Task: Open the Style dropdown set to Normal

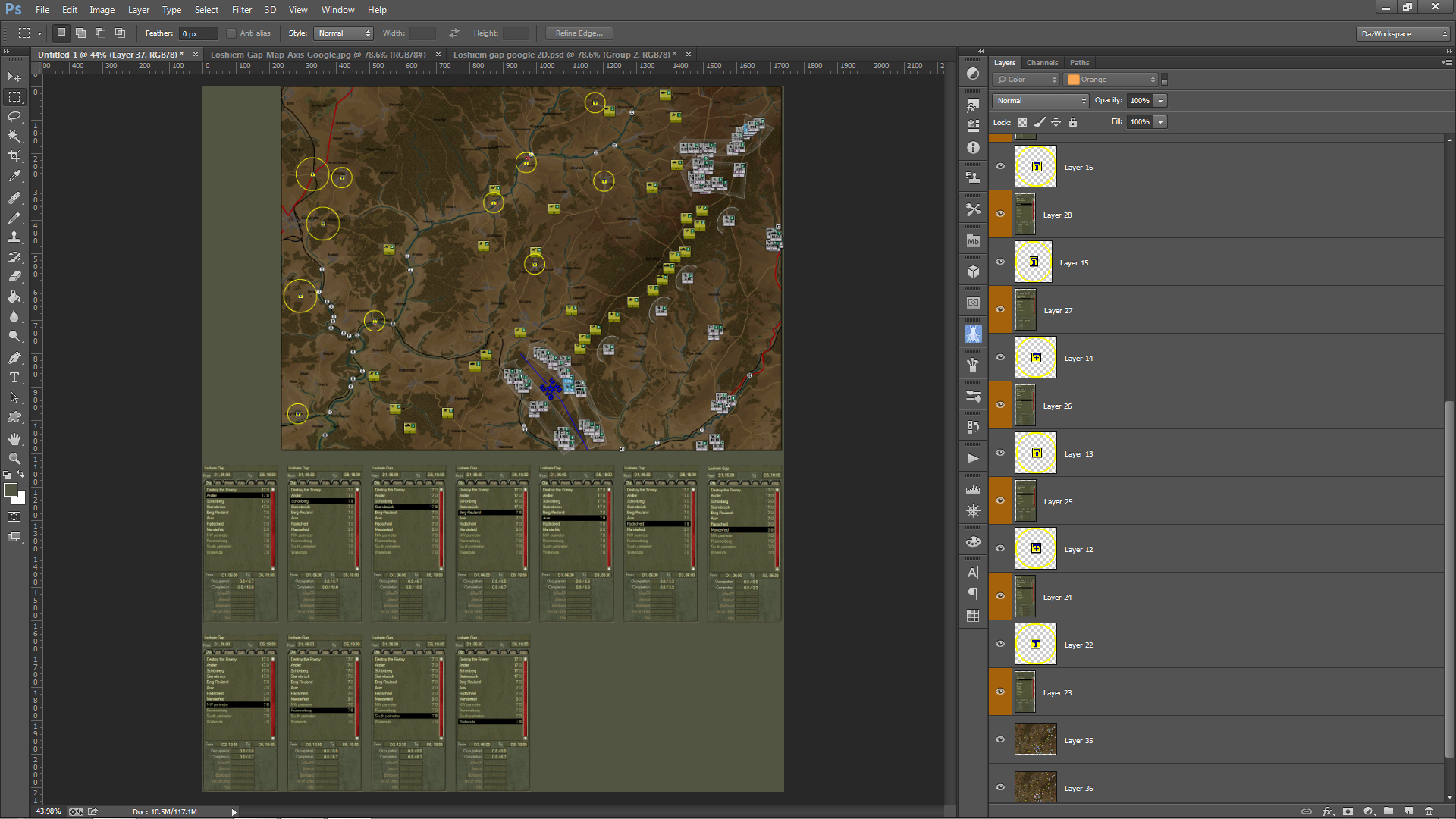Action: point(344,33)
